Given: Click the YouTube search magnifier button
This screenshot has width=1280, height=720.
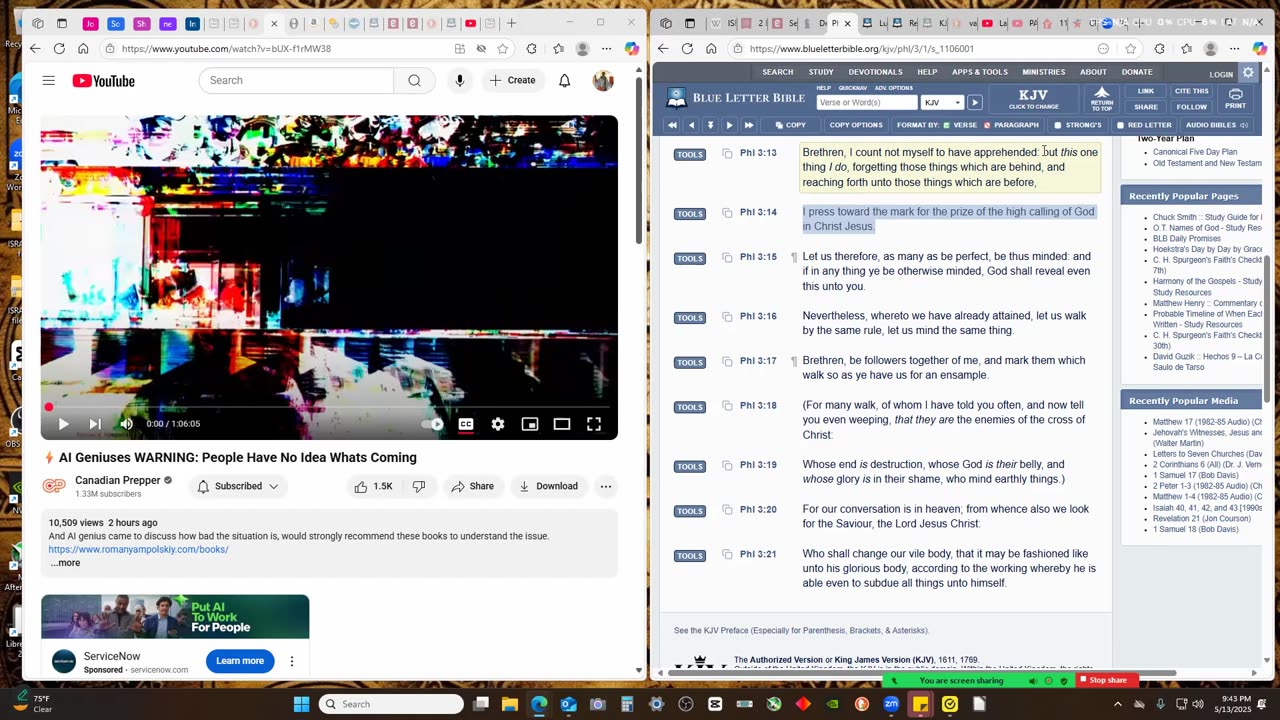Looking at the screenshot, I should pyautogui.click(x=414, y=80).
